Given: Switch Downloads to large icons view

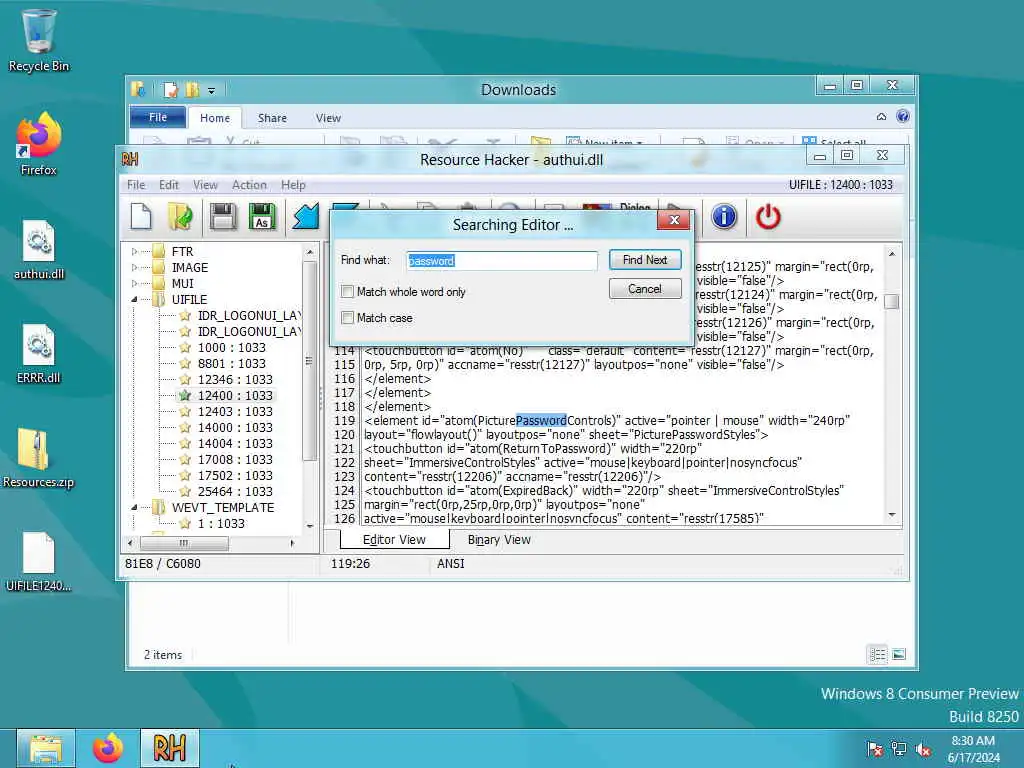Looking at the screenshot, I should [x=899, y=654].
